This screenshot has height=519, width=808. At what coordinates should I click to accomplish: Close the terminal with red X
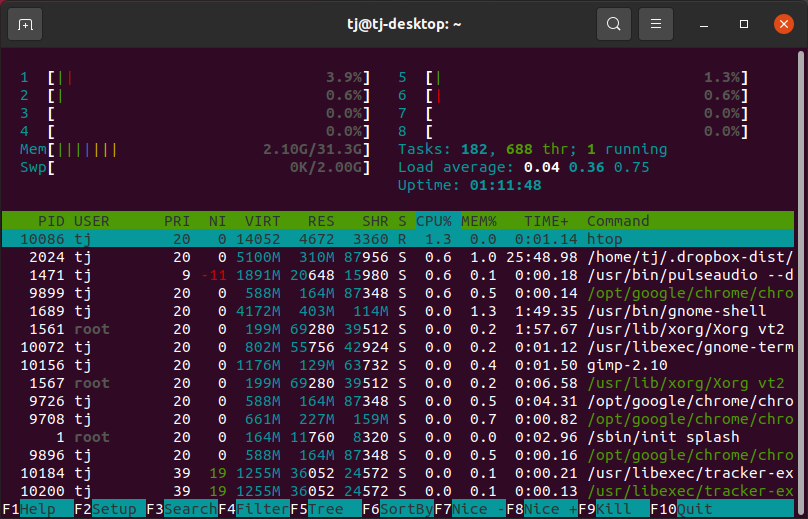click(784, 24)
